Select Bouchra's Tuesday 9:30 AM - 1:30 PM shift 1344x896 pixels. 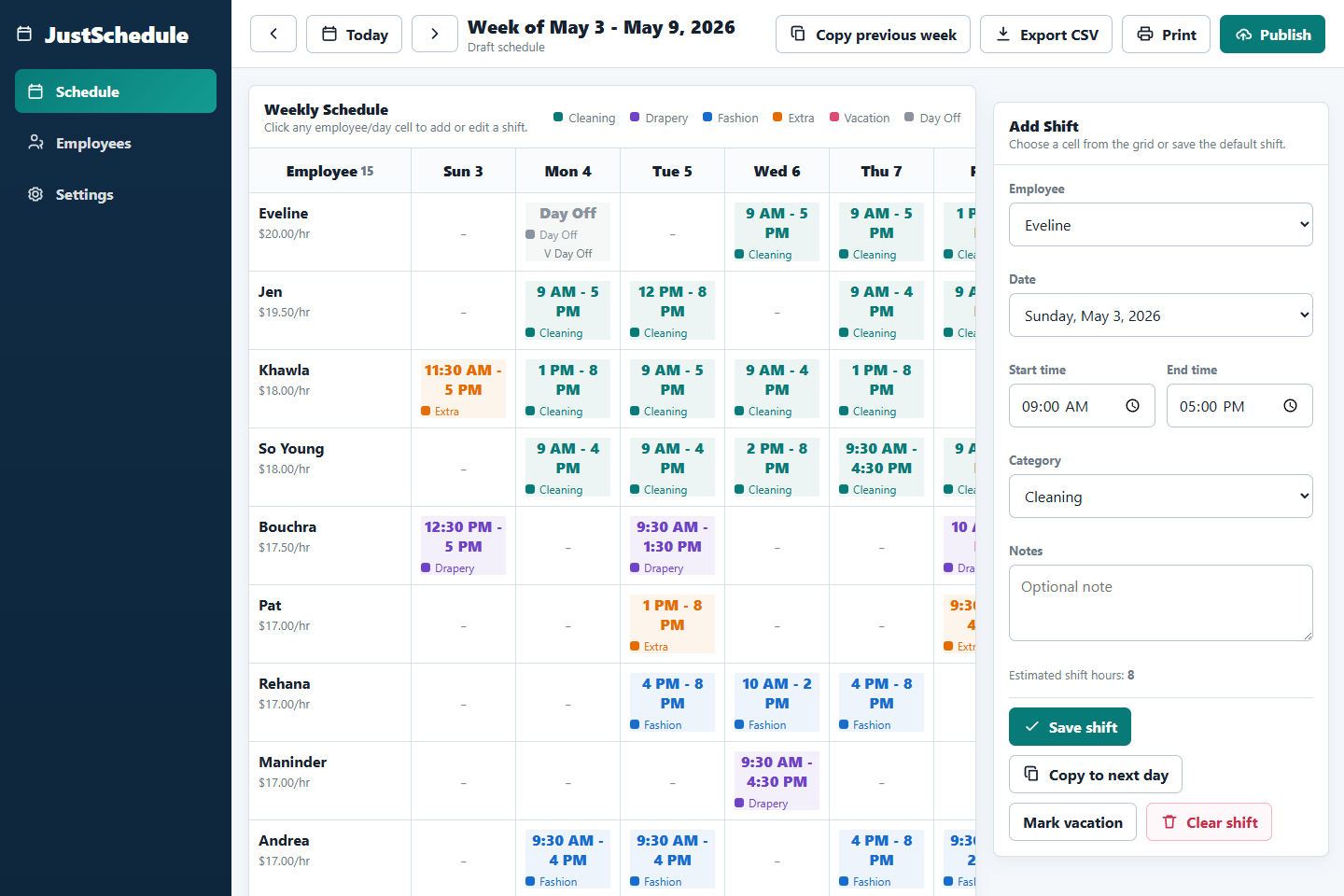point(672,546)
